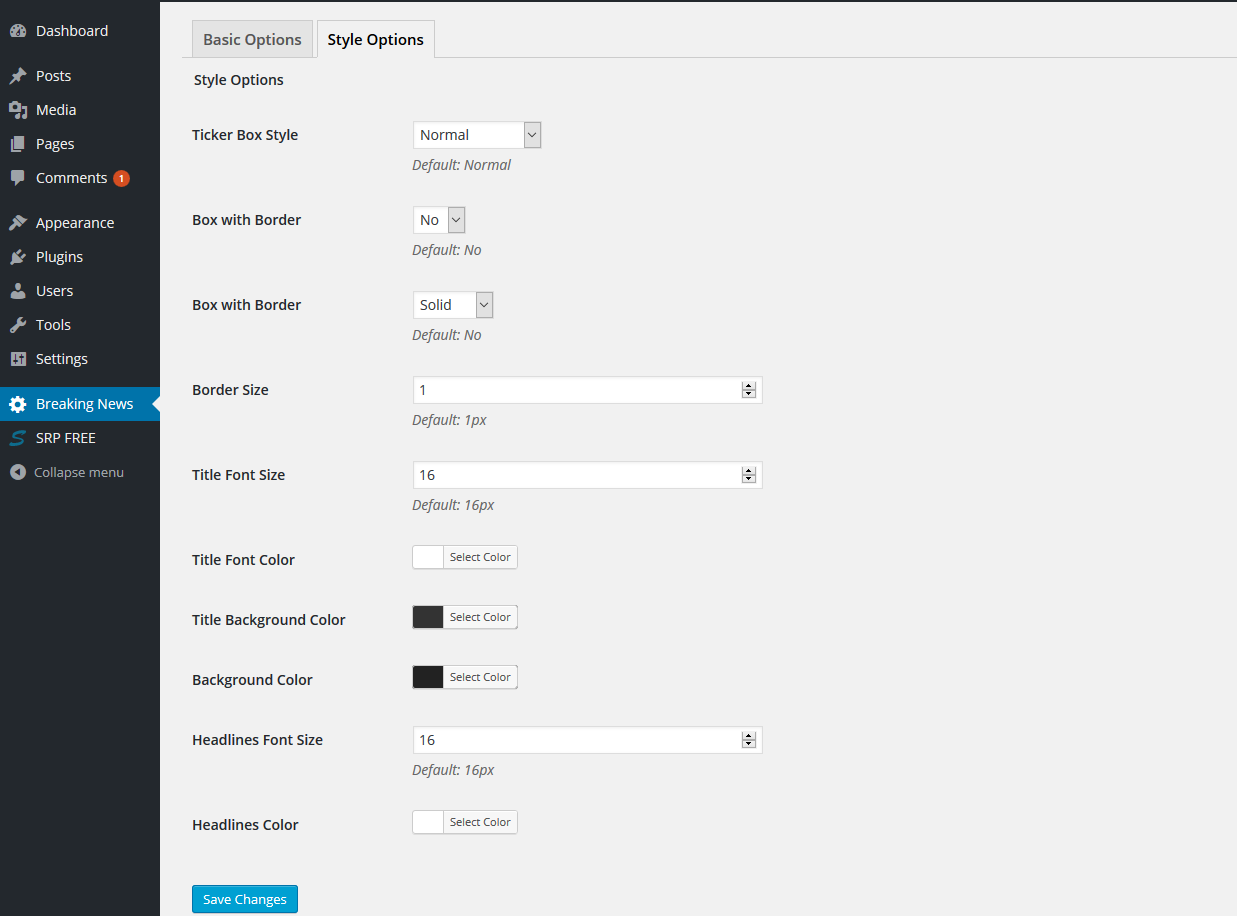Click the Title Background Color swatch
1237x916 pixels.
tap(428, 617)
